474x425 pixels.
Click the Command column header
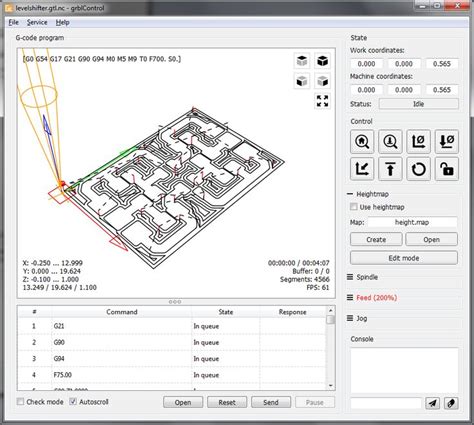pos(122,312)
